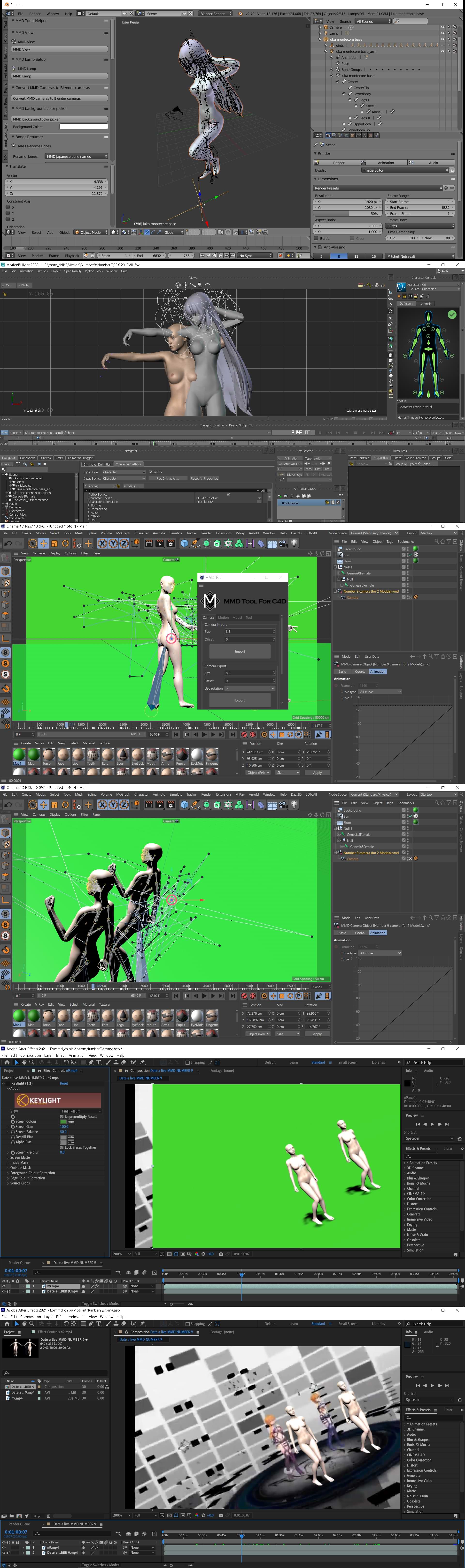Take snapshot camera icon in After Effects Keylight window viewer

click(x=221, y=1254)
